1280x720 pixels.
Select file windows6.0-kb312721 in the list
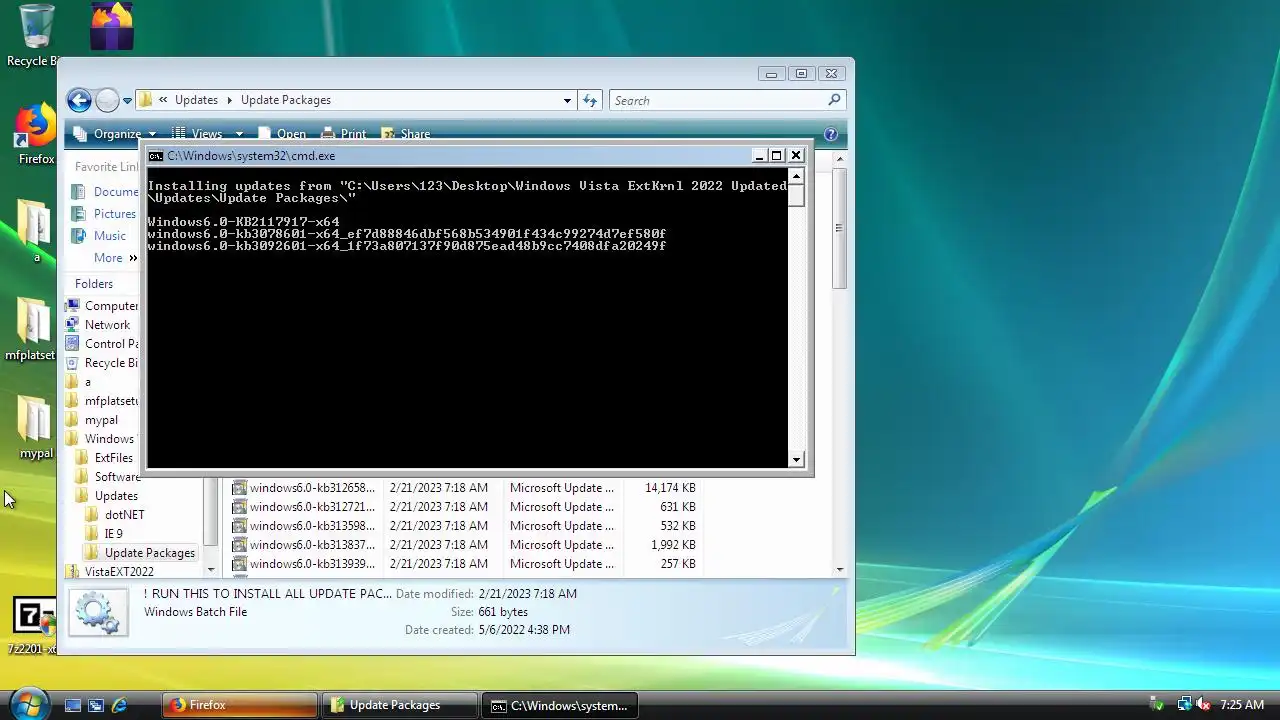304,507
